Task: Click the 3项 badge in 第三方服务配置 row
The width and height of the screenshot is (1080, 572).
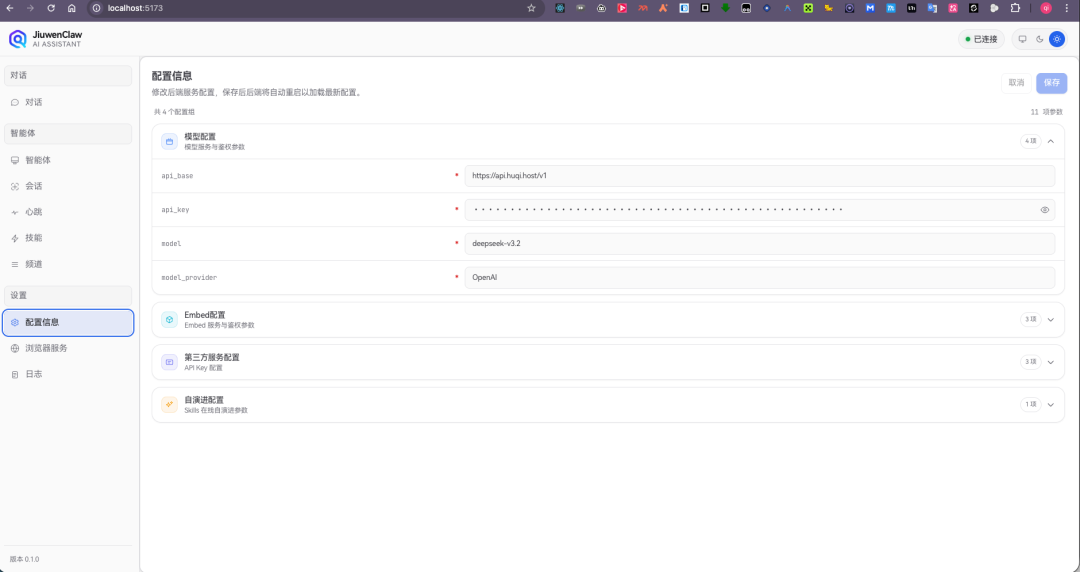Action: (x=1030, y=362)
